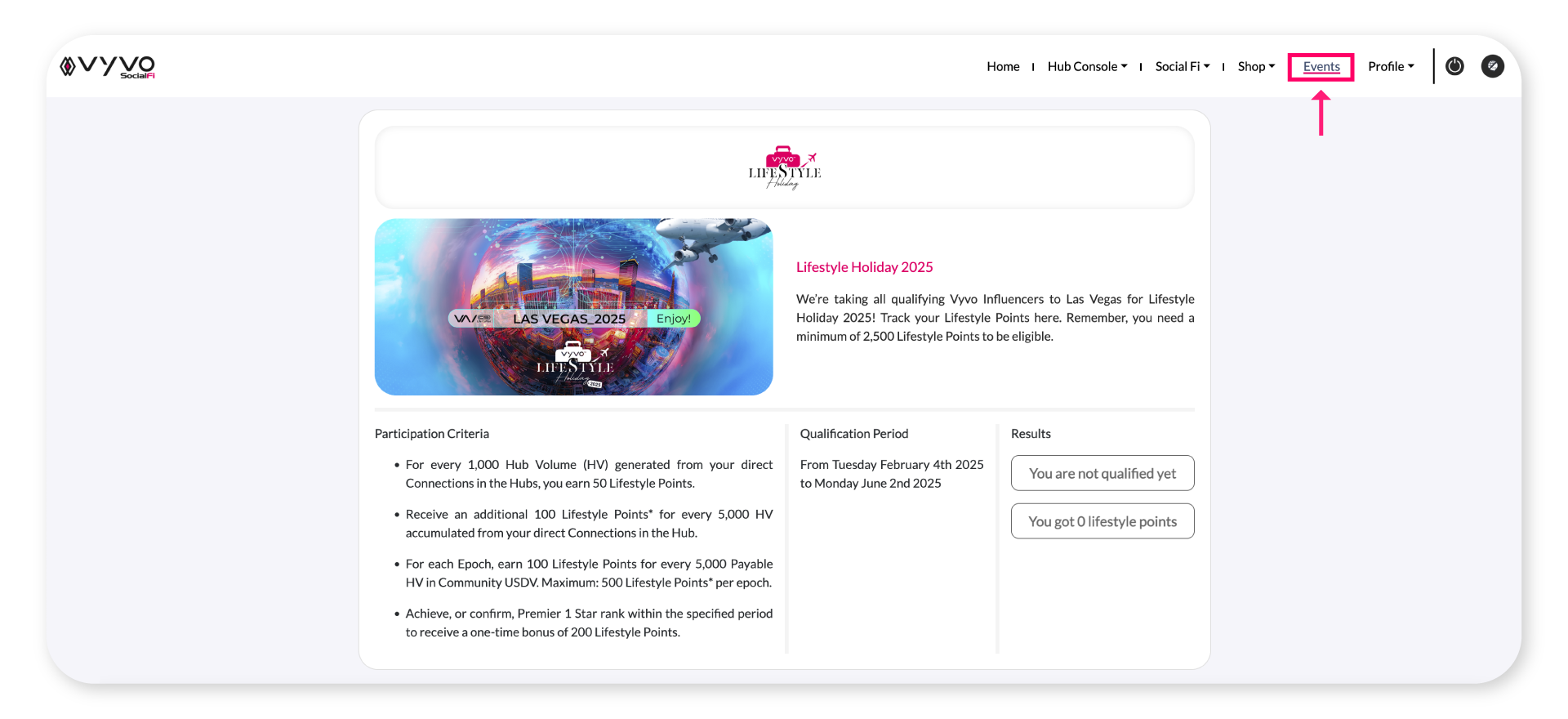
Task: Open the Shop dropdown menu
Action: (1255, 66)
